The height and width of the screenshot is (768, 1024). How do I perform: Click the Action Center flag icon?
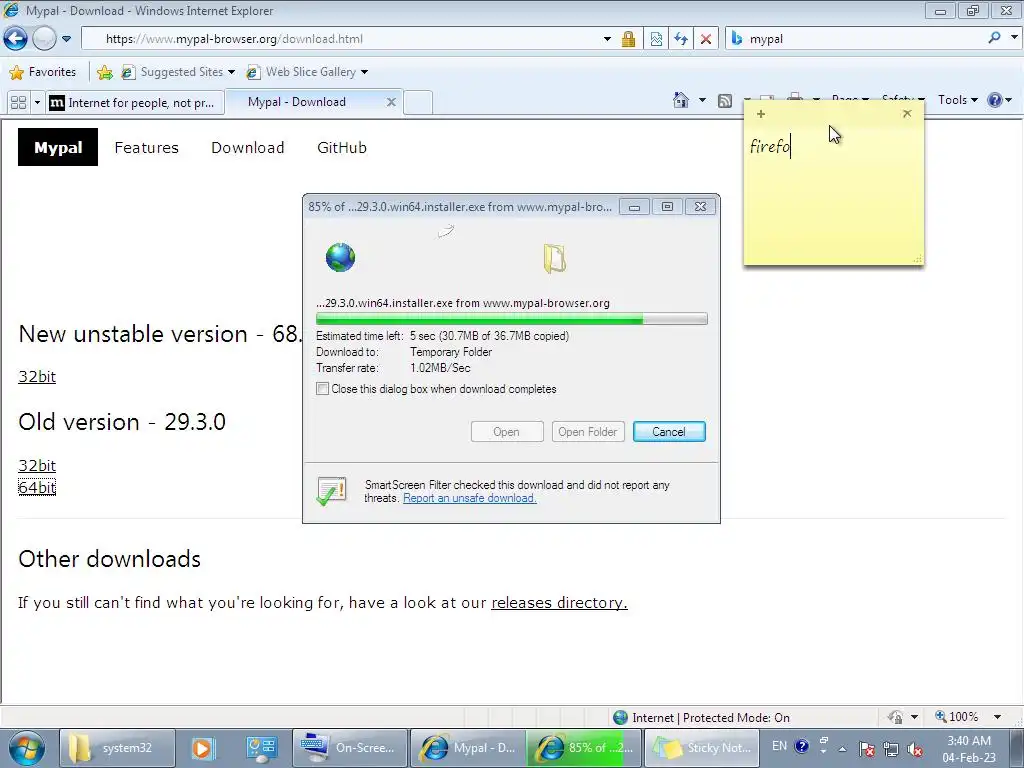click(867, 748)
